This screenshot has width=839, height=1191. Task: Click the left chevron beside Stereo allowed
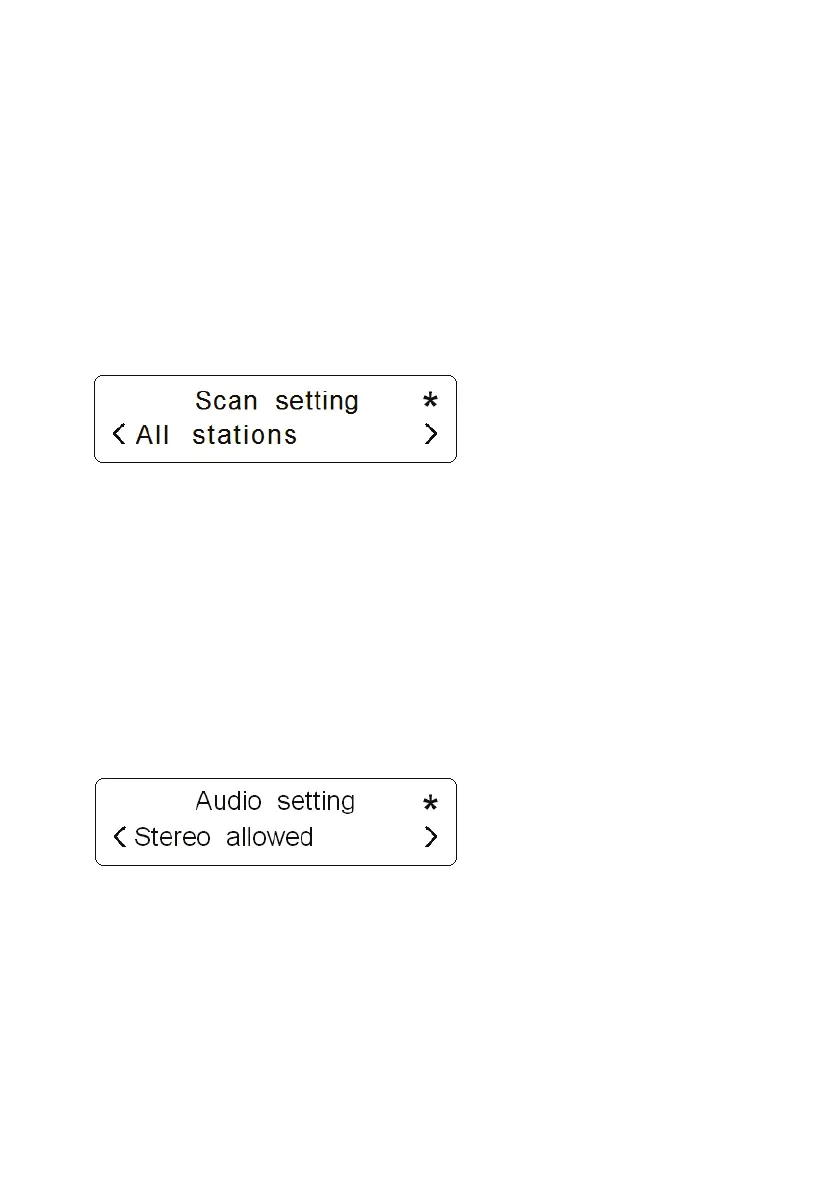pos(119,837)
